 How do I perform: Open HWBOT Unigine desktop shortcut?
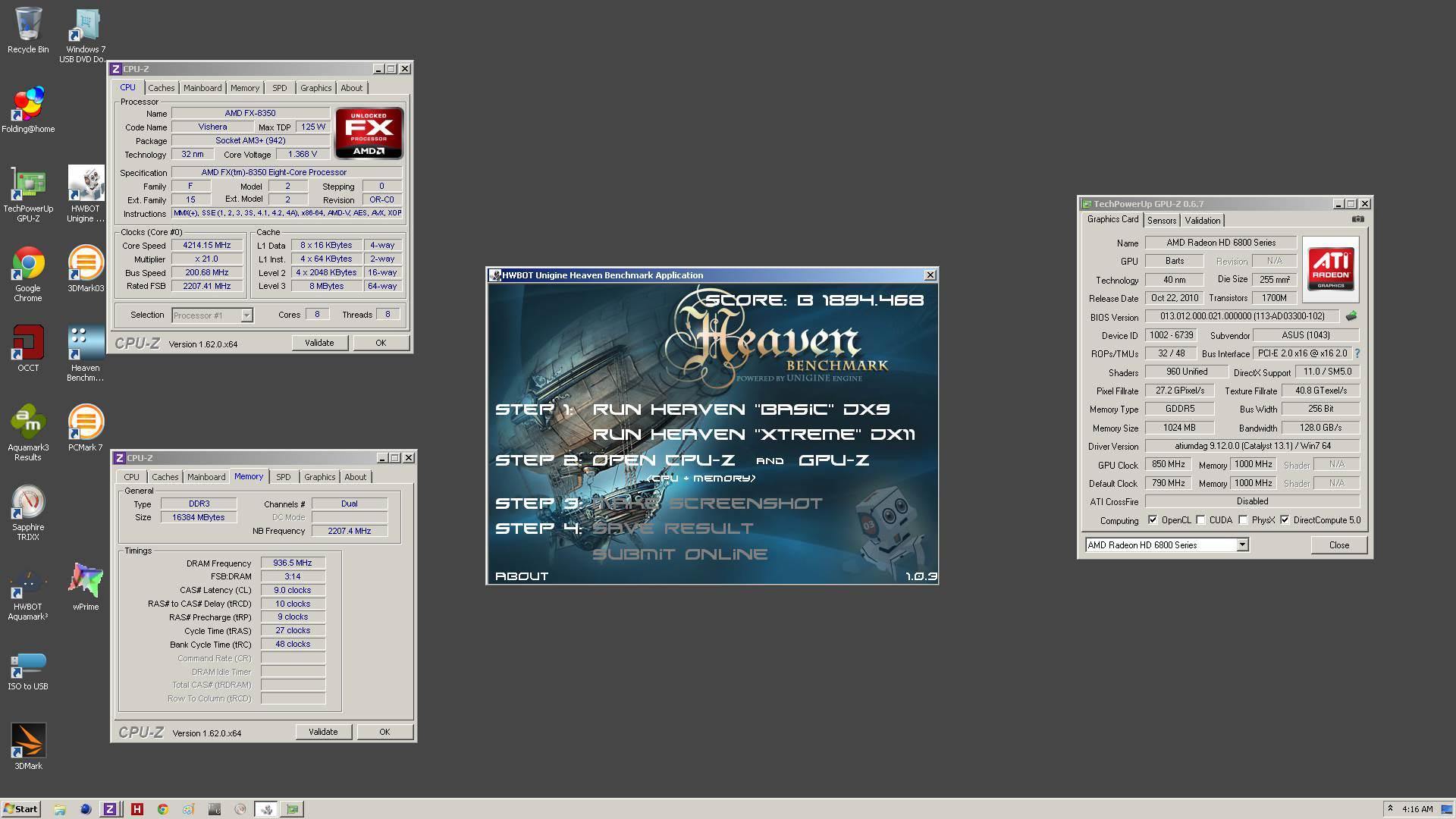[x=86, y=194]
